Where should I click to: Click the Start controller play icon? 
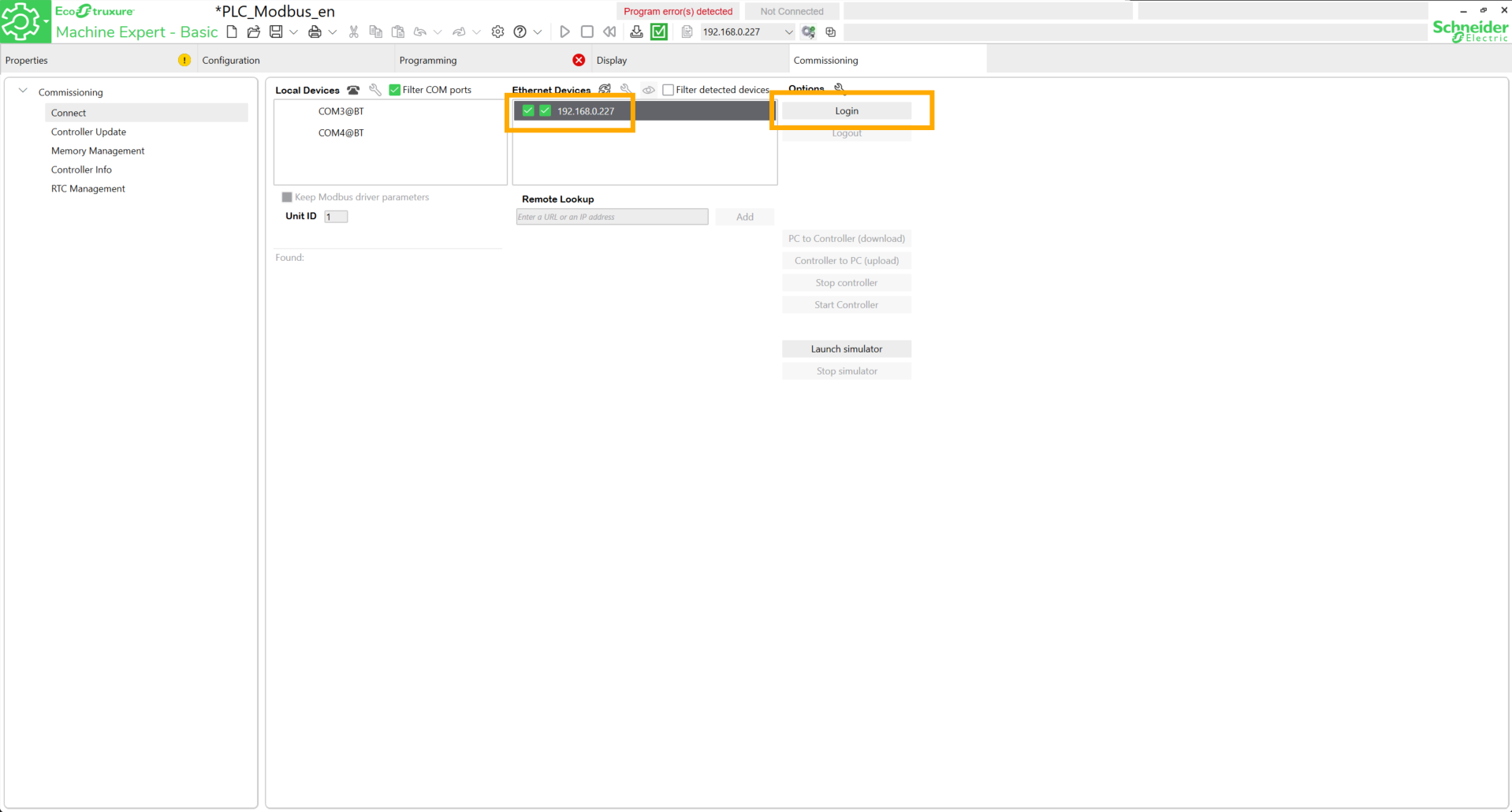pyautogui.click(x=564, y=32)
